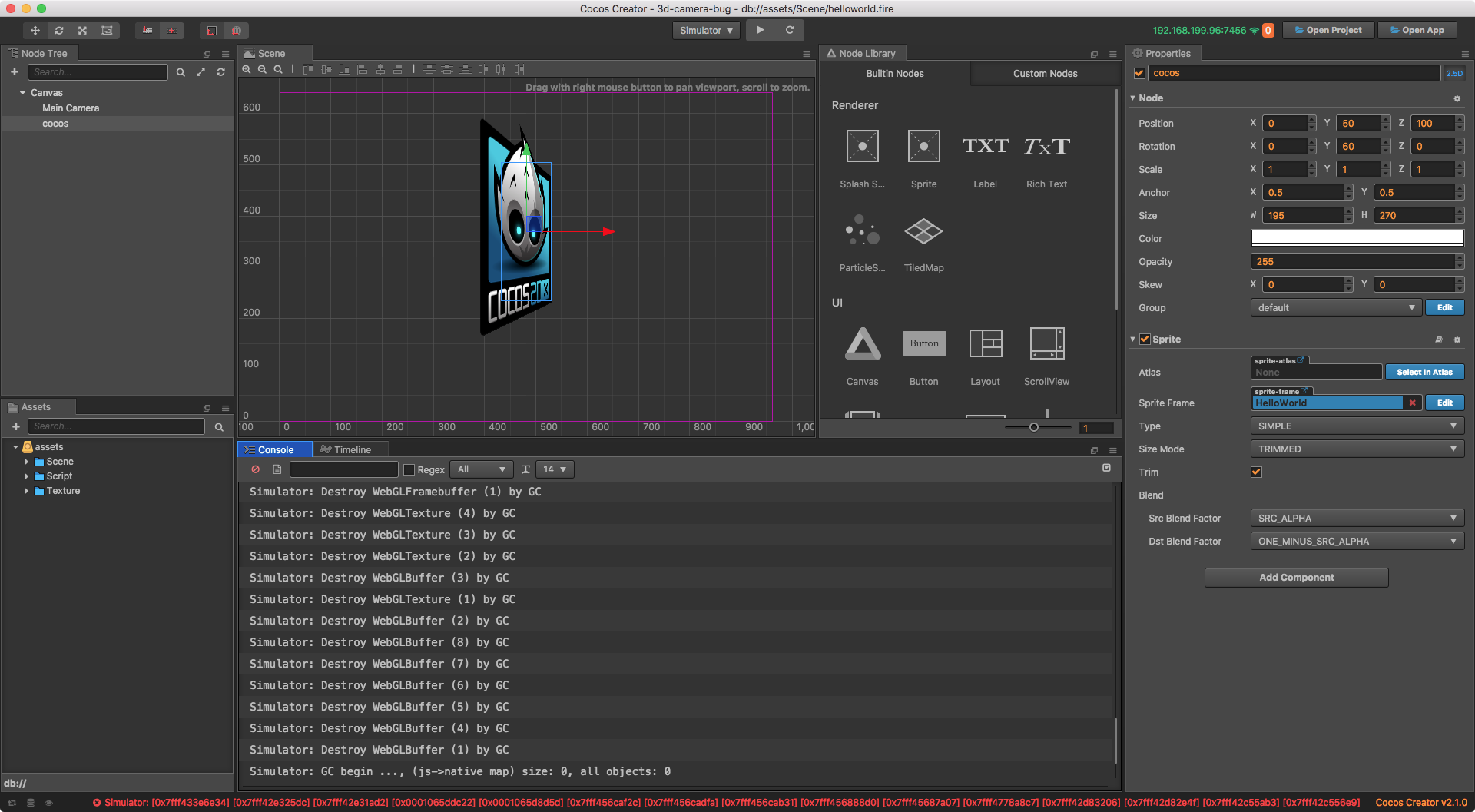Clear the console log
This screenshot has width=1475, height=812.
(x=256, y=469)
